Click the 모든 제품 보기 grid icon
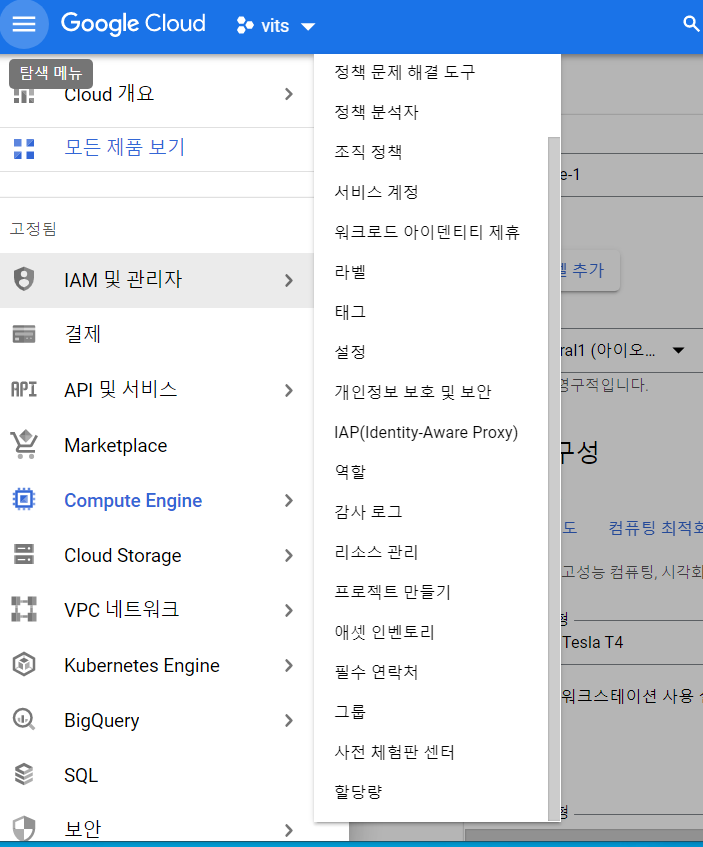703x847 pixels. coord(24,149)
